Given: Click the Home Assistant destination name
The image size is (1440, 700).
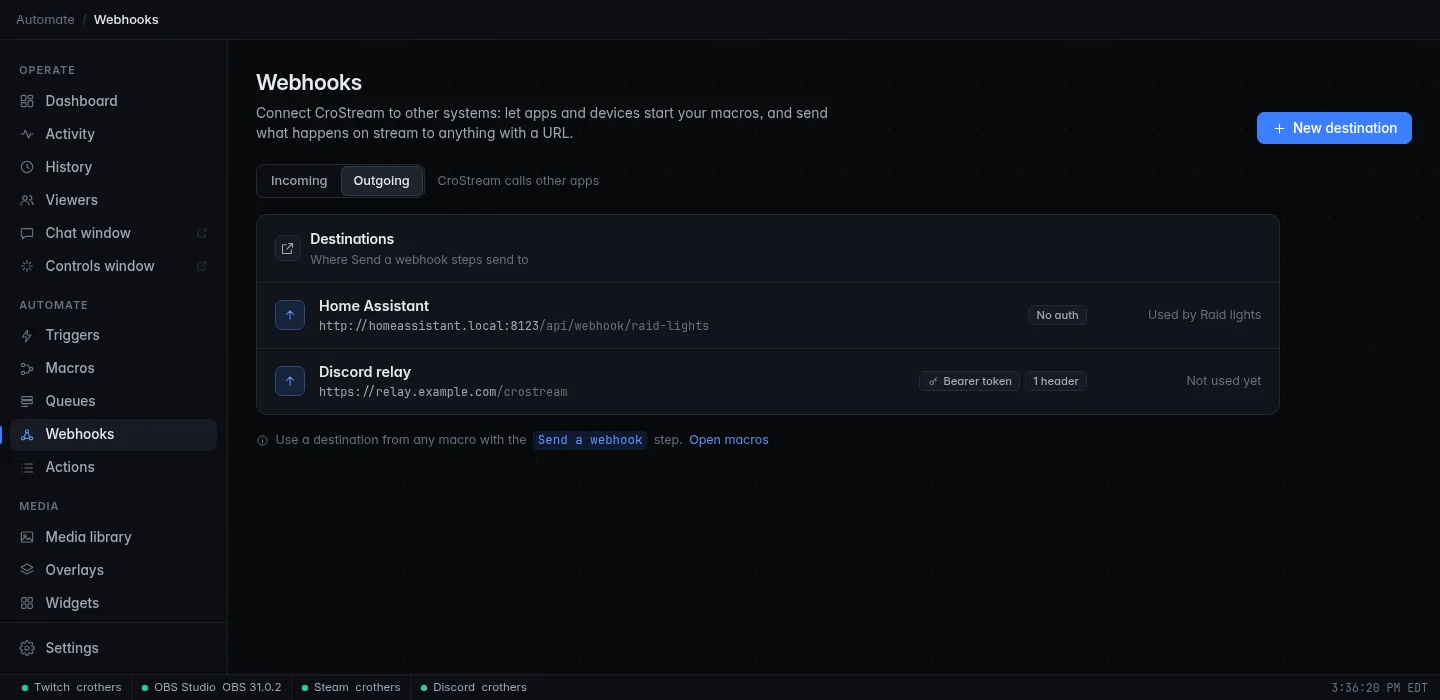Looking at the screenshot, I should [x=374, y=306].
